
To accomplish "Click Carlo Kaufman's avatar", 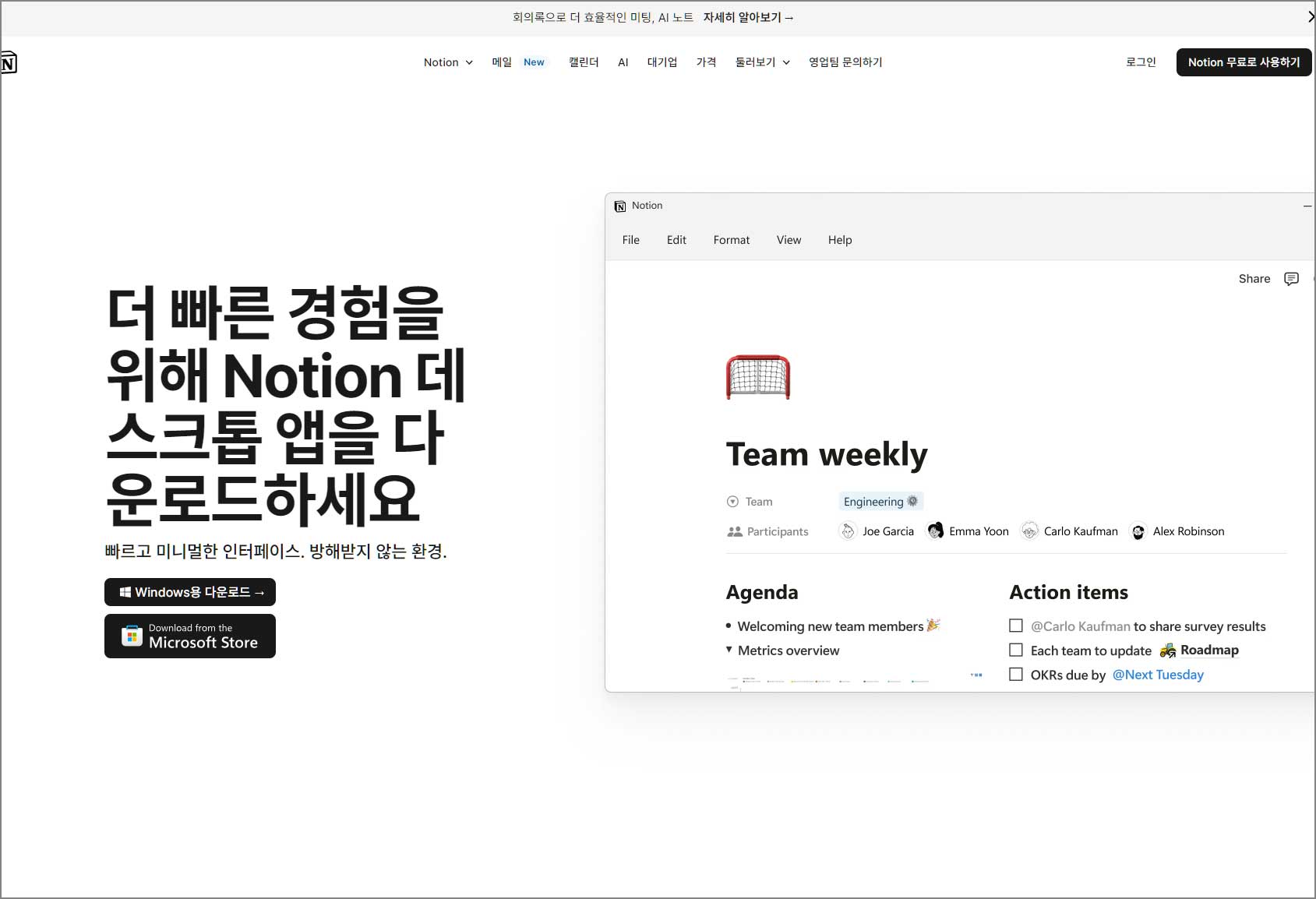I will coord(1029,531).
